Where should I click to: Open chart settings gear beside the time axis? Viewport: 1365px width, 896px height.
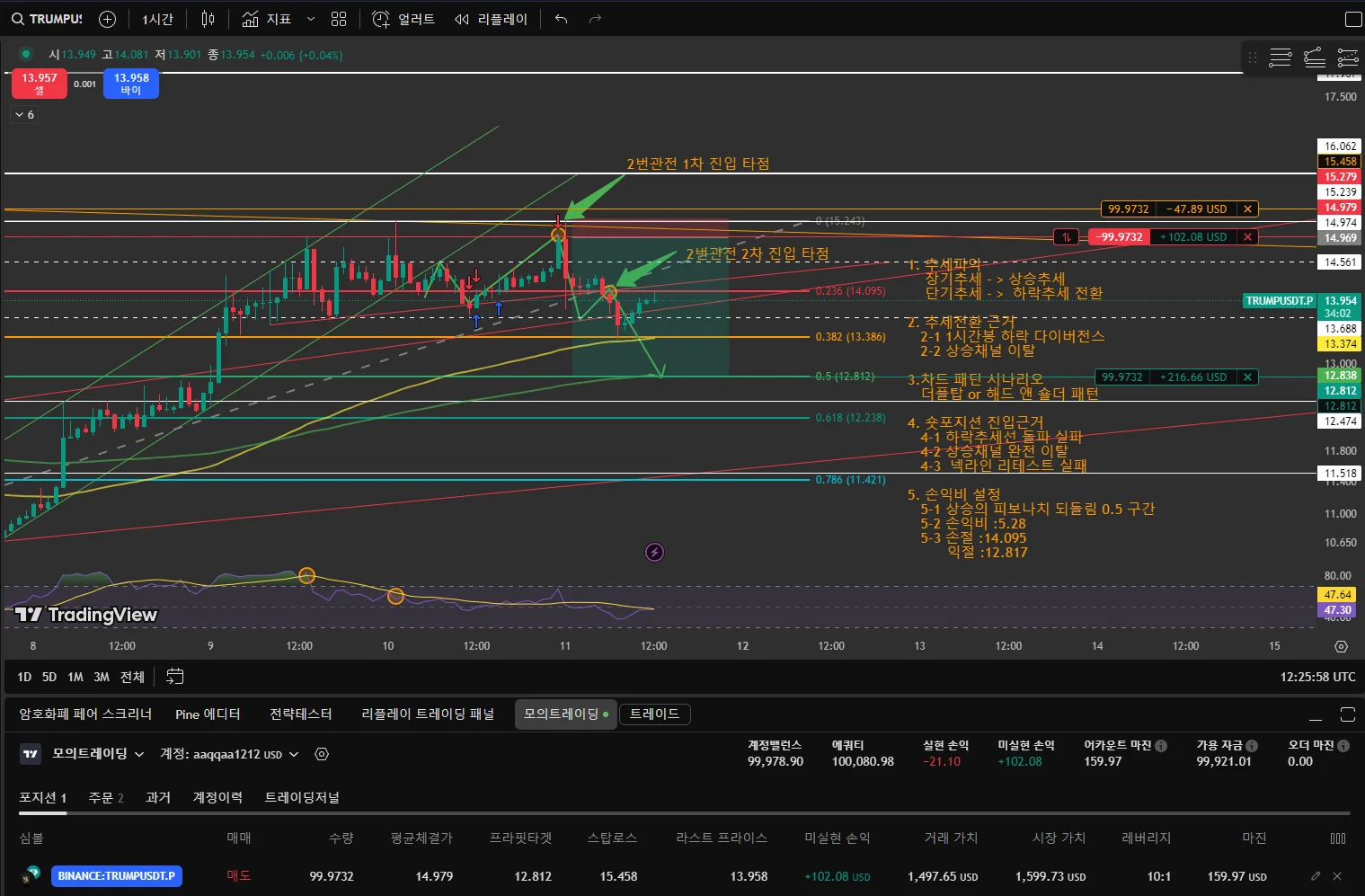tap(1341, 646)
